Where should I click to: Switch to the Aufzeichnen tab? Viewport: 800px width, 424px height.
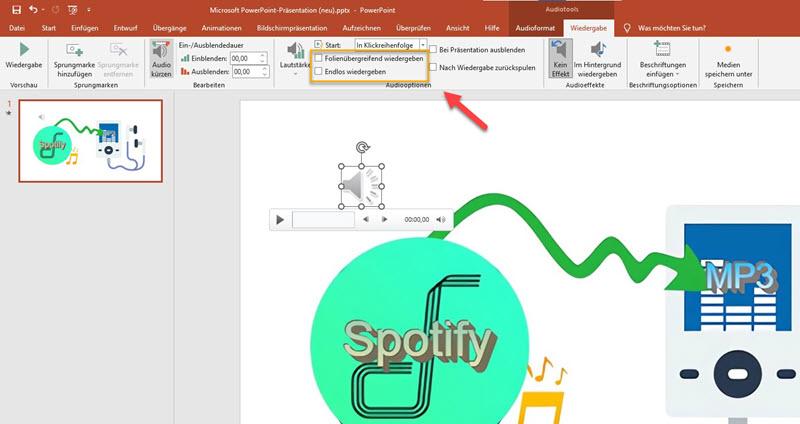pos(361,28)
